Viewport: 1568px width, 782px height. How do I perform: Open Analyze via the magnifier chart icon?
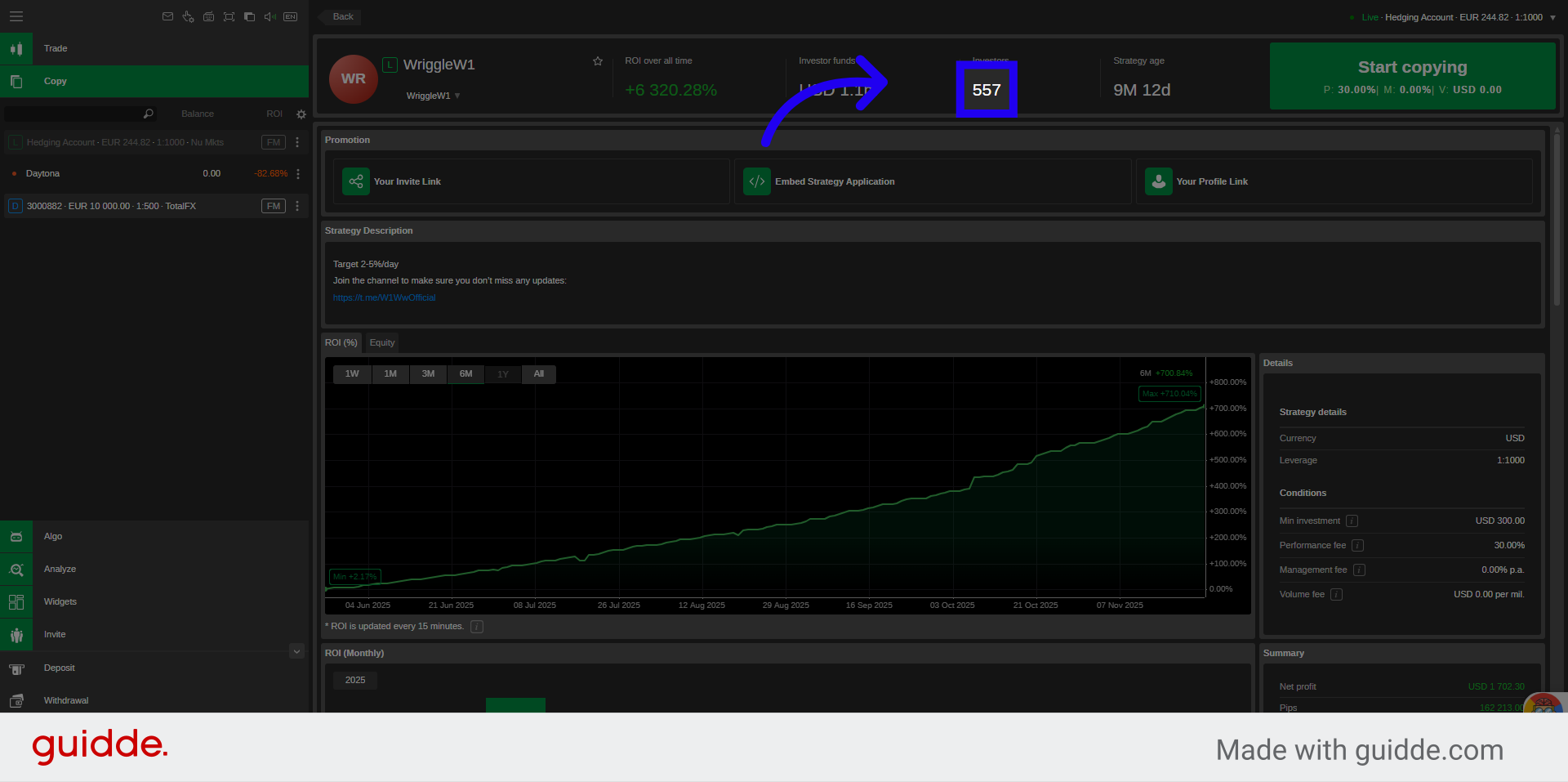(16, 569)
